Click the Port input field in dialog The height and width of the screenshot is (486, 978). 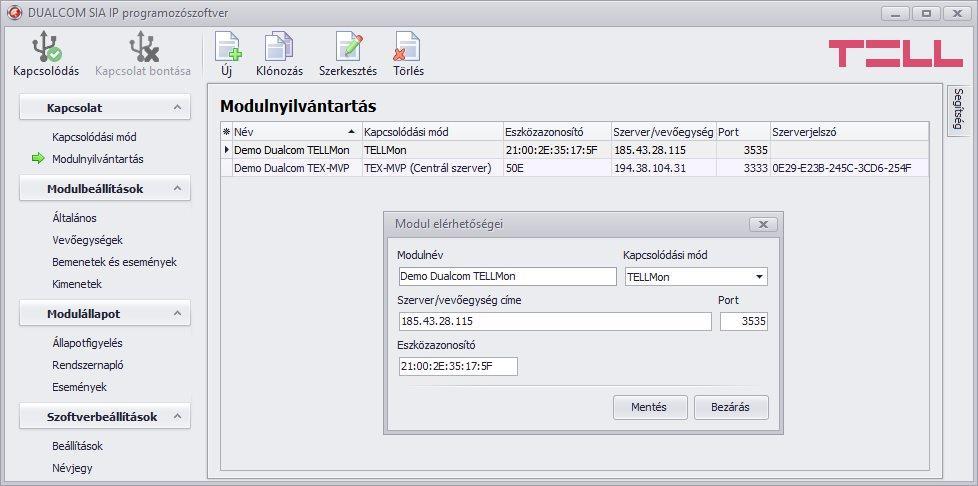[743, 321]
